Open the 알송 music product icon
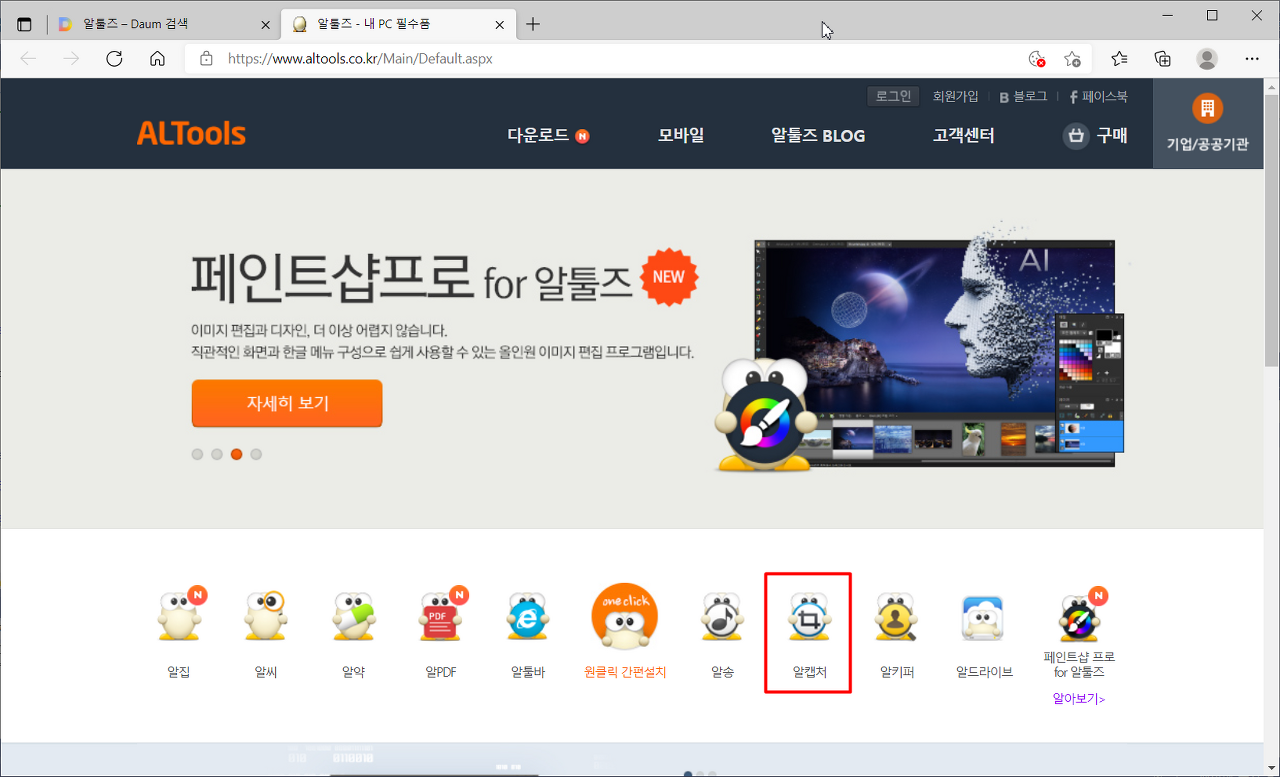This screenshot has height=777, width=1280. (722, 618)
